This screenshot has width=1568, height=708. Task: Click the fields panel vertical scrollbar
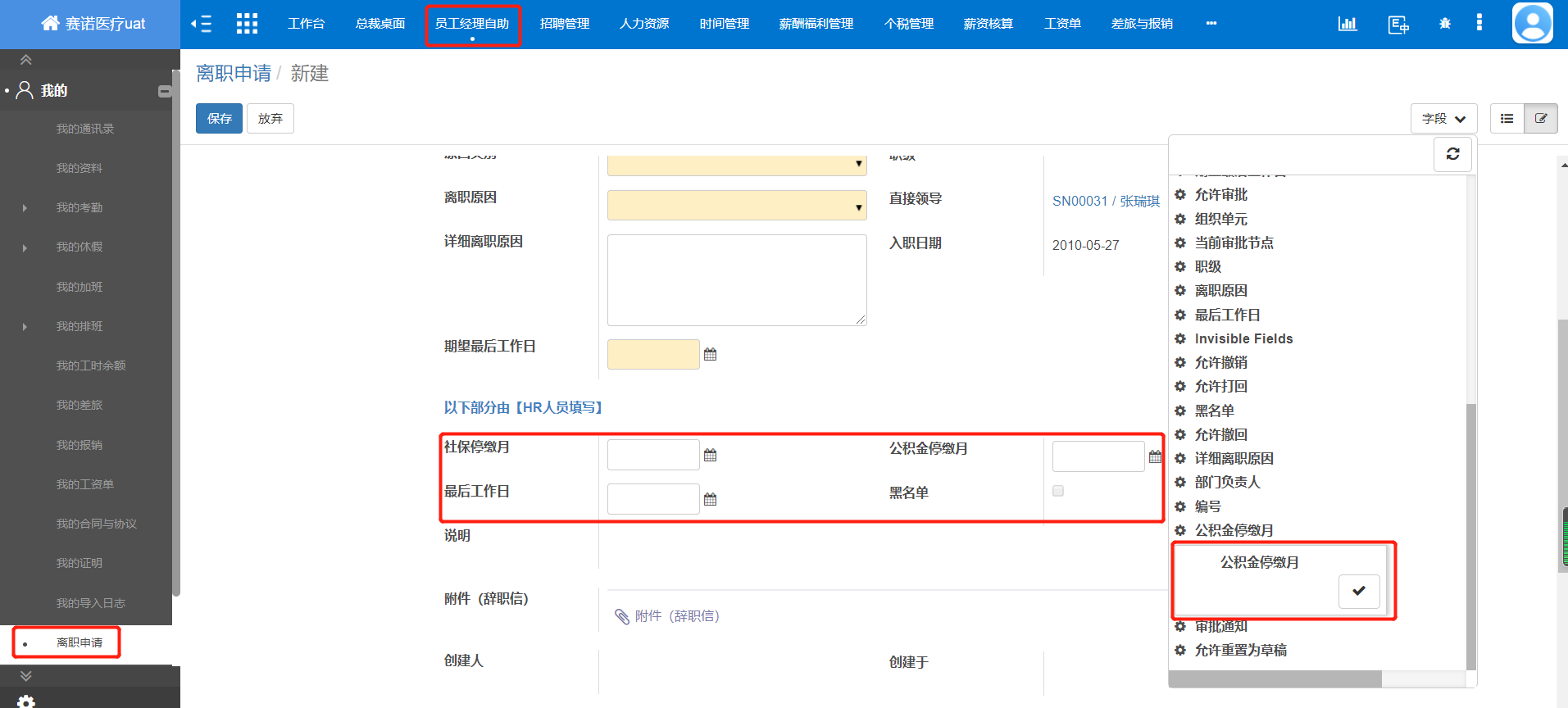[1470, 537]
